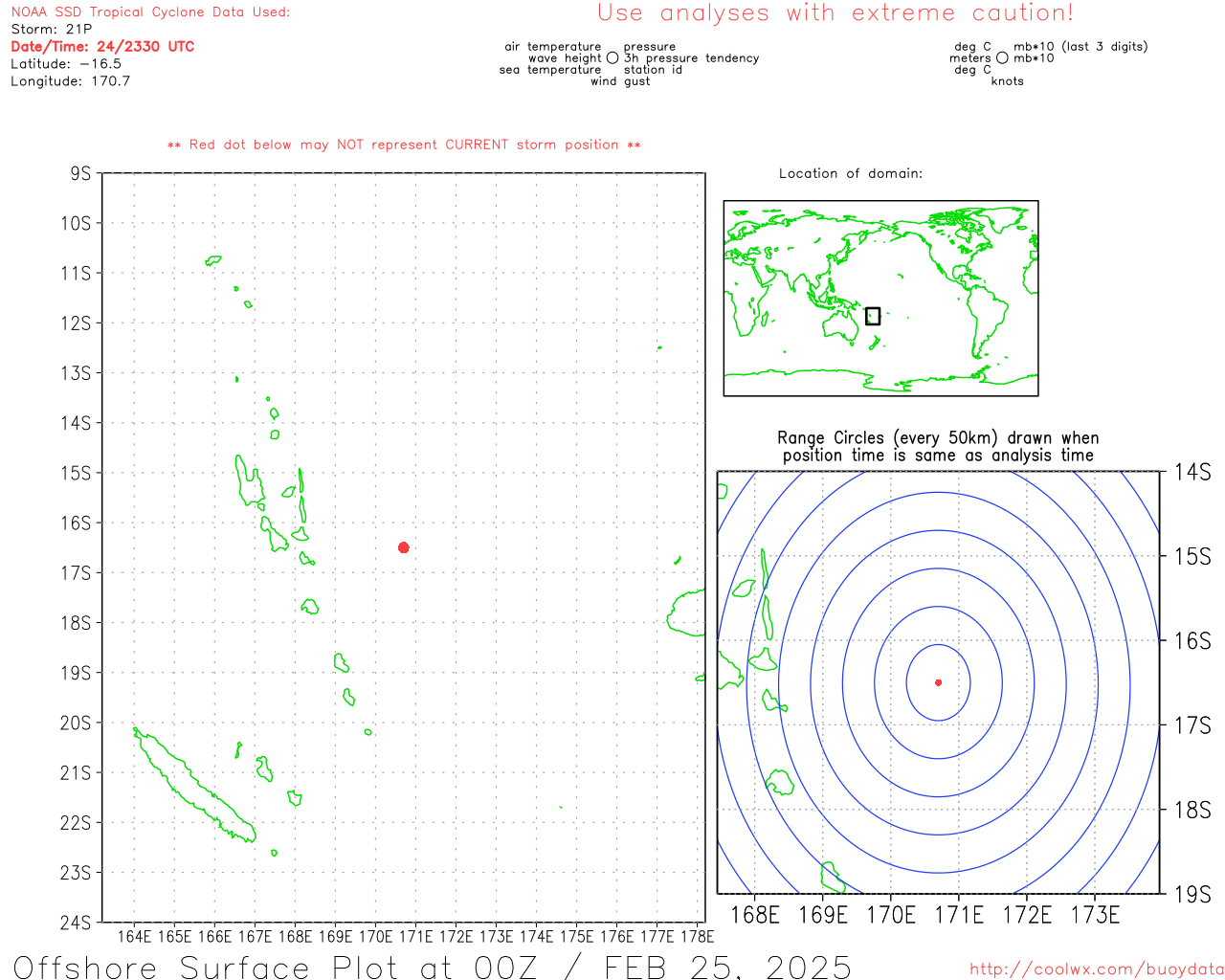Click the '173E' label on range circles plot
1225x980 pixels.
1095,916
